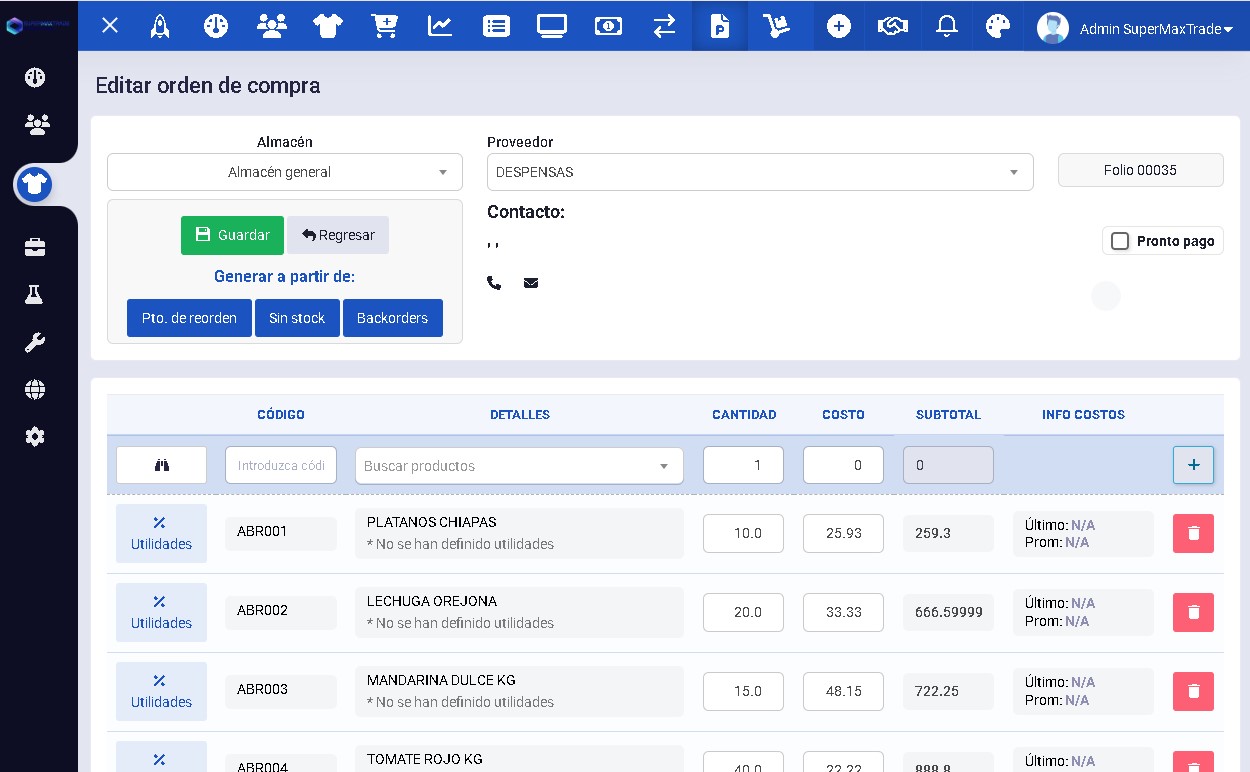Select the wrench tools icon in sidebar
The image size is (1250, 772).
coord(36,342)
